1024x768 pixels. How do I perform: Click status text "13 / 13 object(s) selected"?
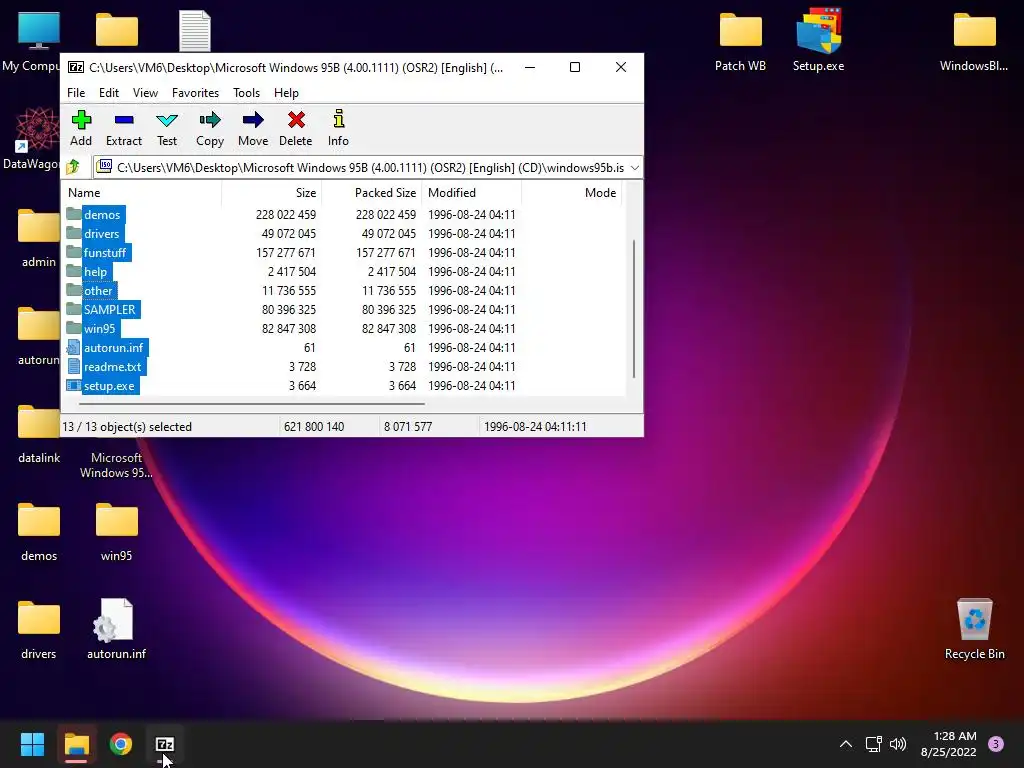[127, 426]
